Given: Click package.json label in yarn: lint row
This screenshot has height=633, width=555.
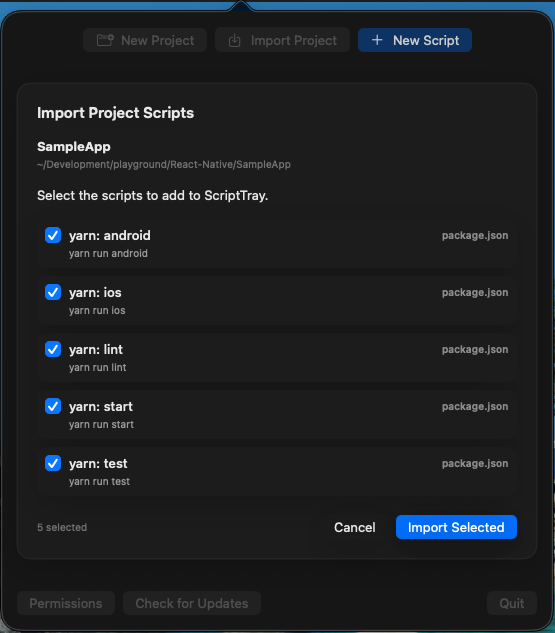Looking at the screenshot, I should 475,349.
